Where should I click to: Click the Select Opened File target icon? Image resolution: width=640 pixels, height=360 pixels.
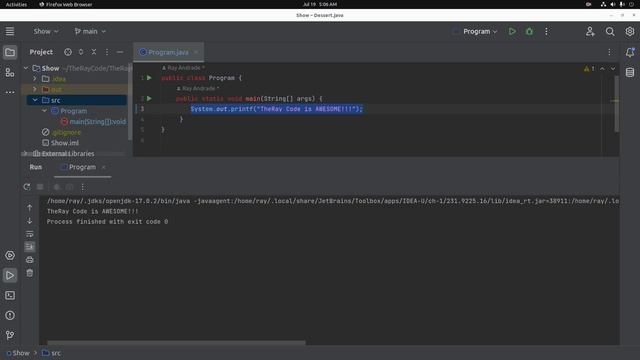click(68, 52)
